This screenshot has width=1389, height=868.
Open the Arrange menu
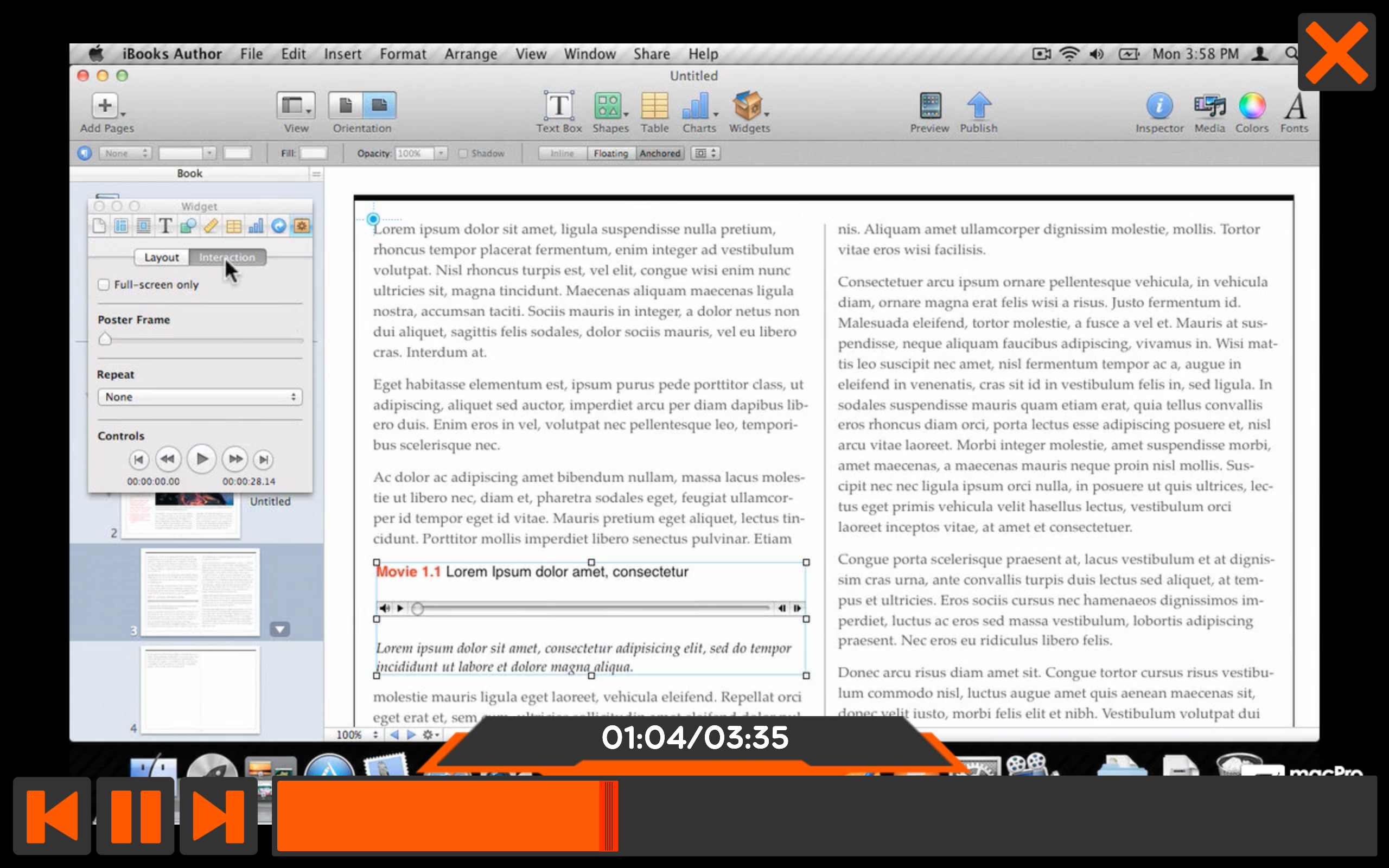[470, 54]
